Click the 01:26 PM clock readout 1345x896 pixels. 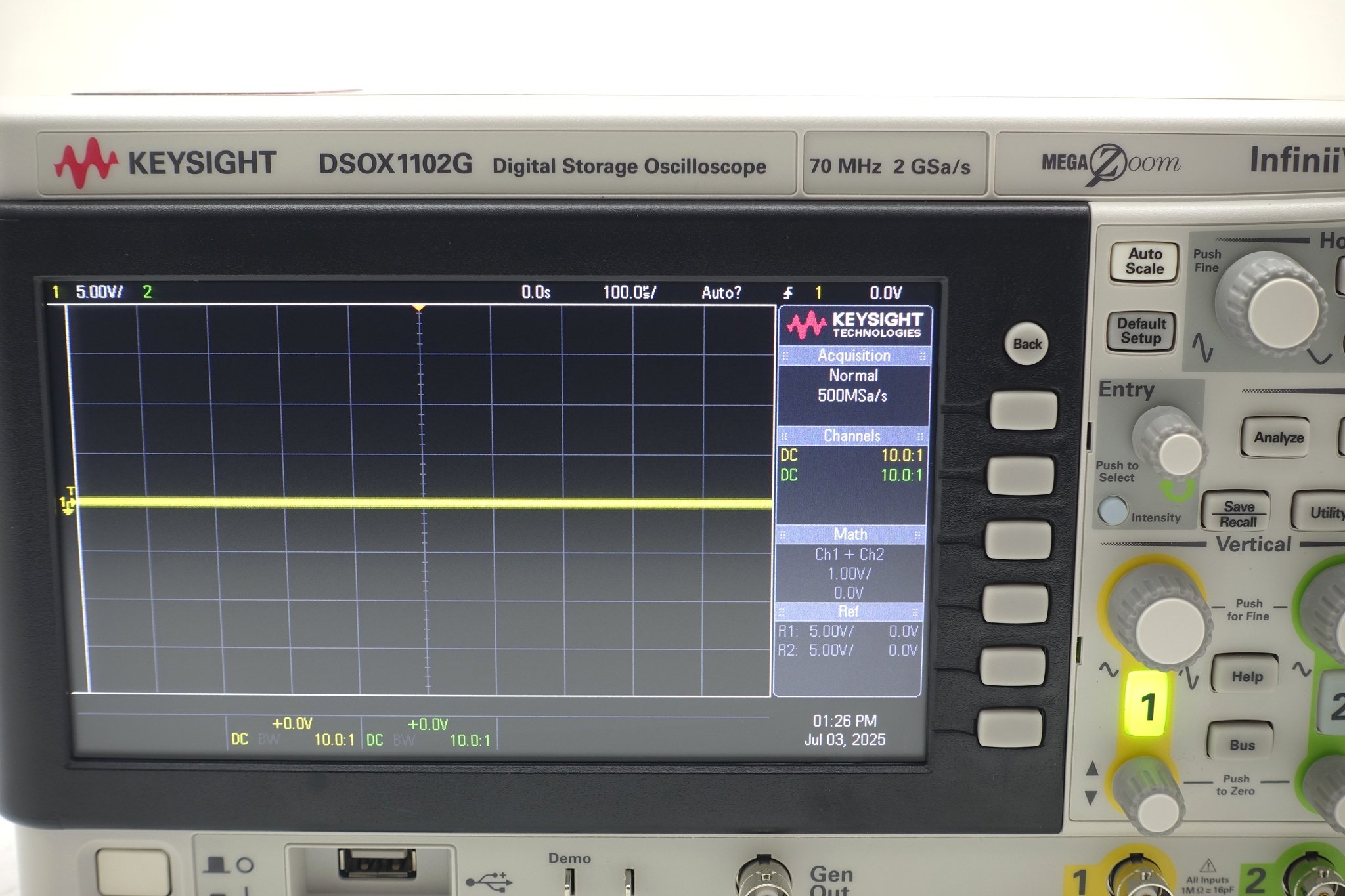845,721
